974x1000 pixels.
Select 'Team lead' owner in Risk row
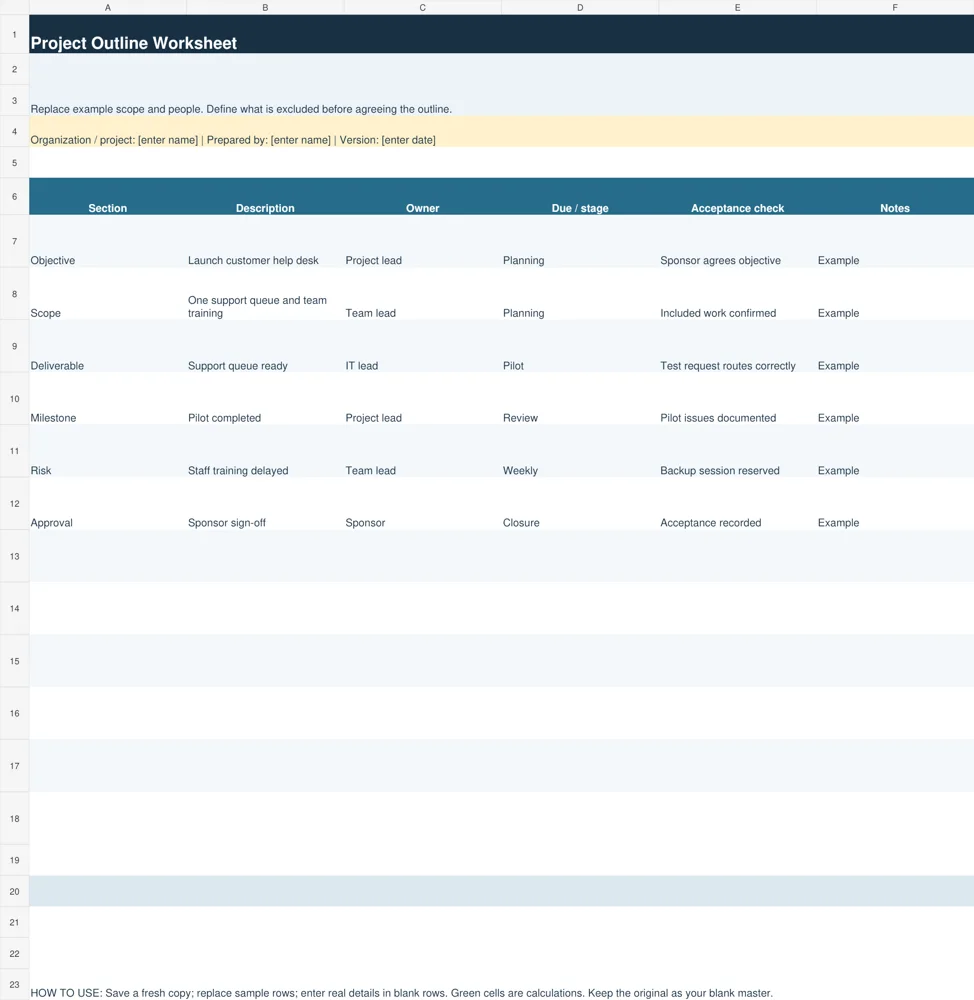(422, 451)
